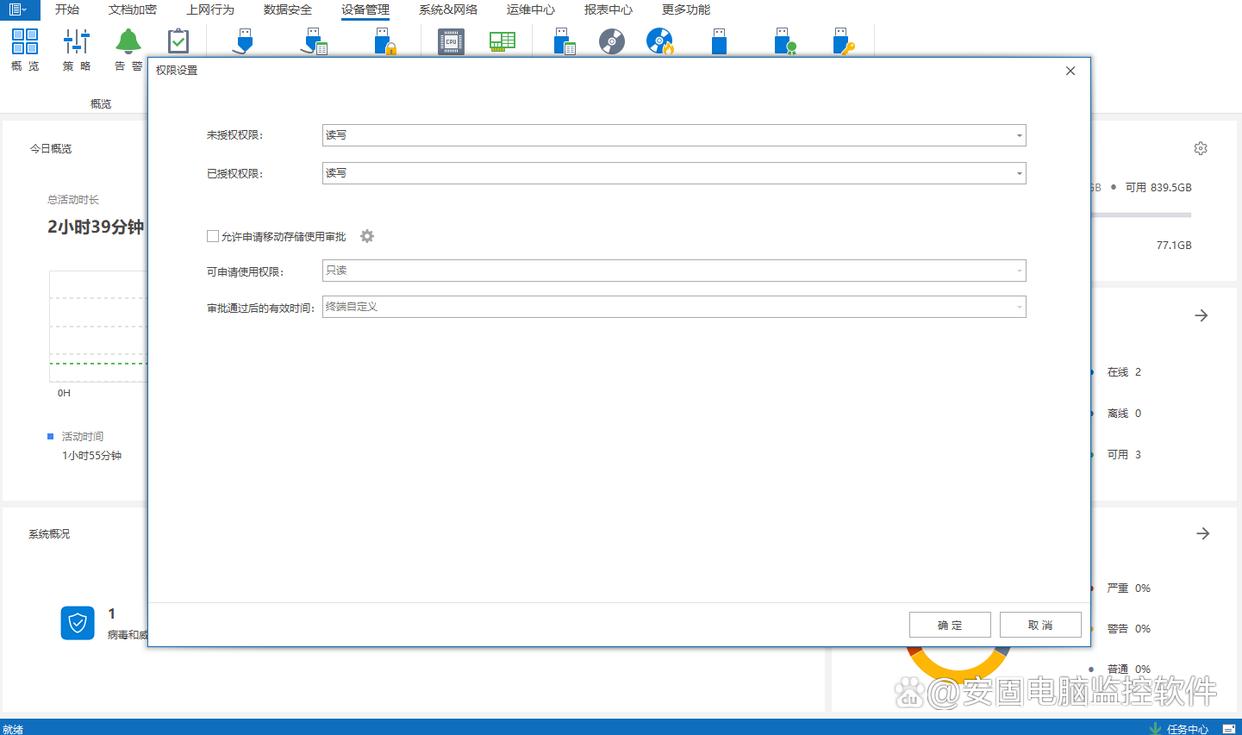
Task: Open the 告警 alert bell icon
Action: coord(128,41)
